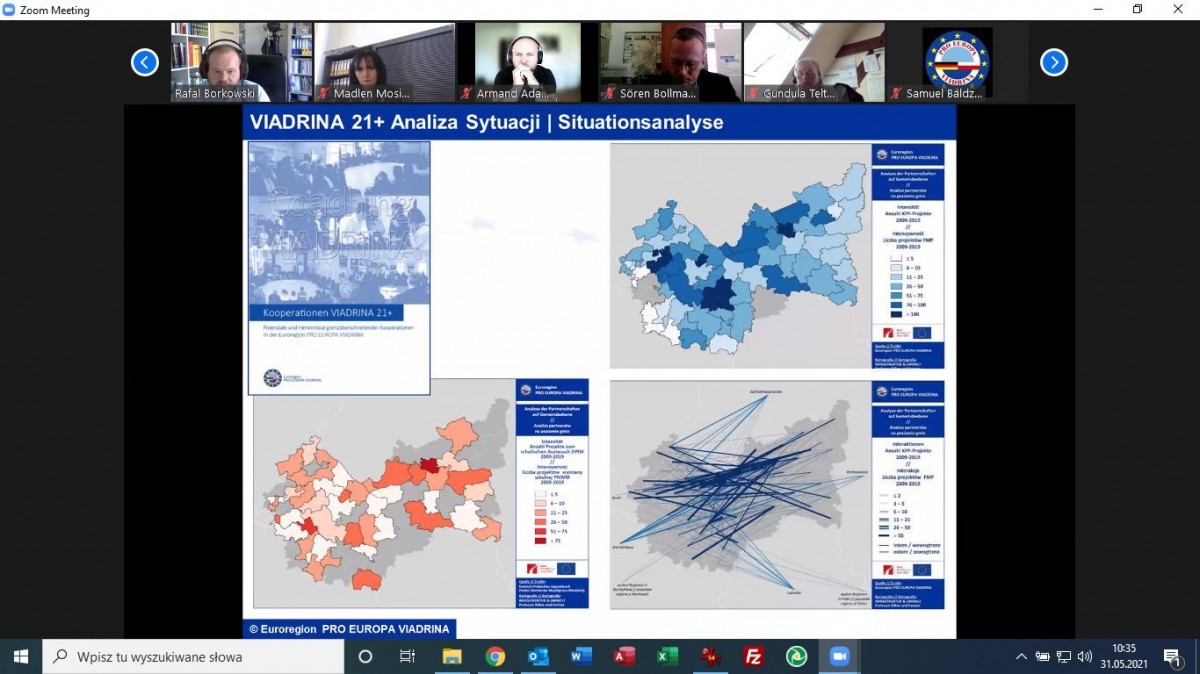Click Samuel Baldz's muted microphone icon
The image size is (1200, 674).
(x=896, y=93)
